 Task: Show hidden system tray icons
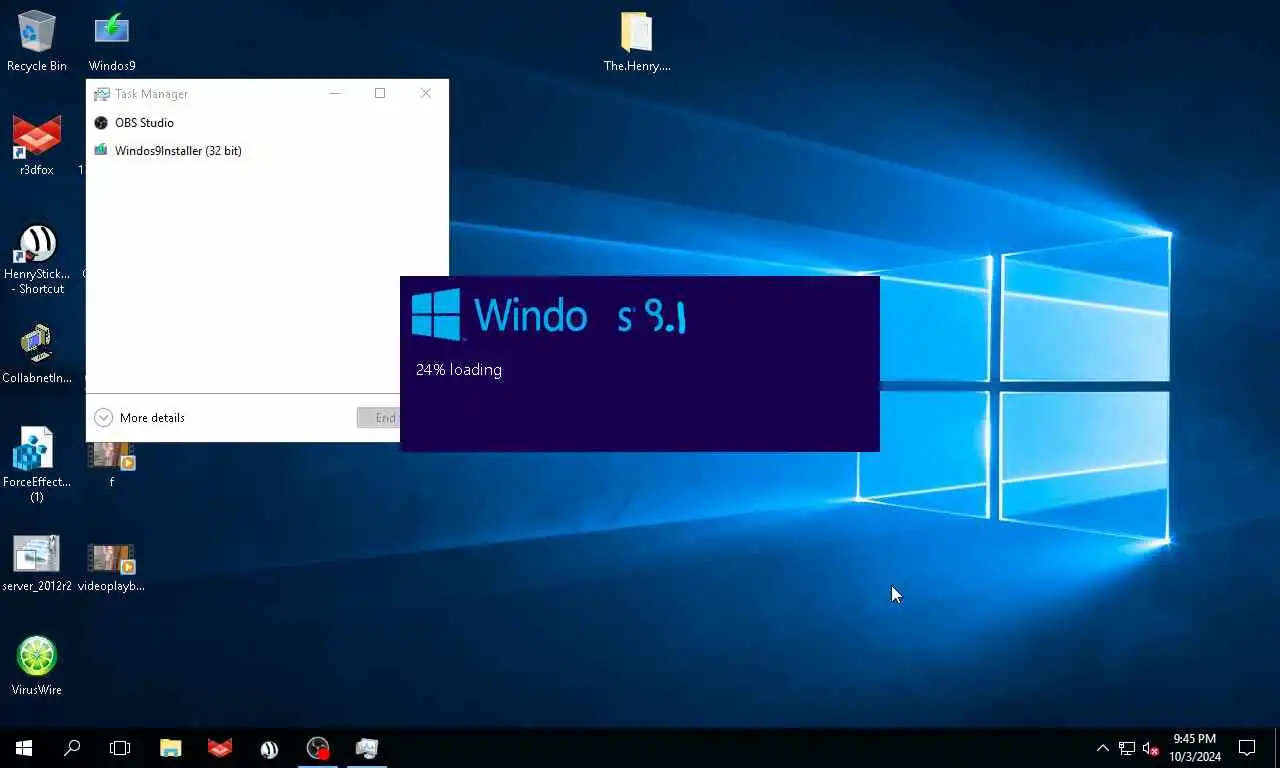(1103, 748)
